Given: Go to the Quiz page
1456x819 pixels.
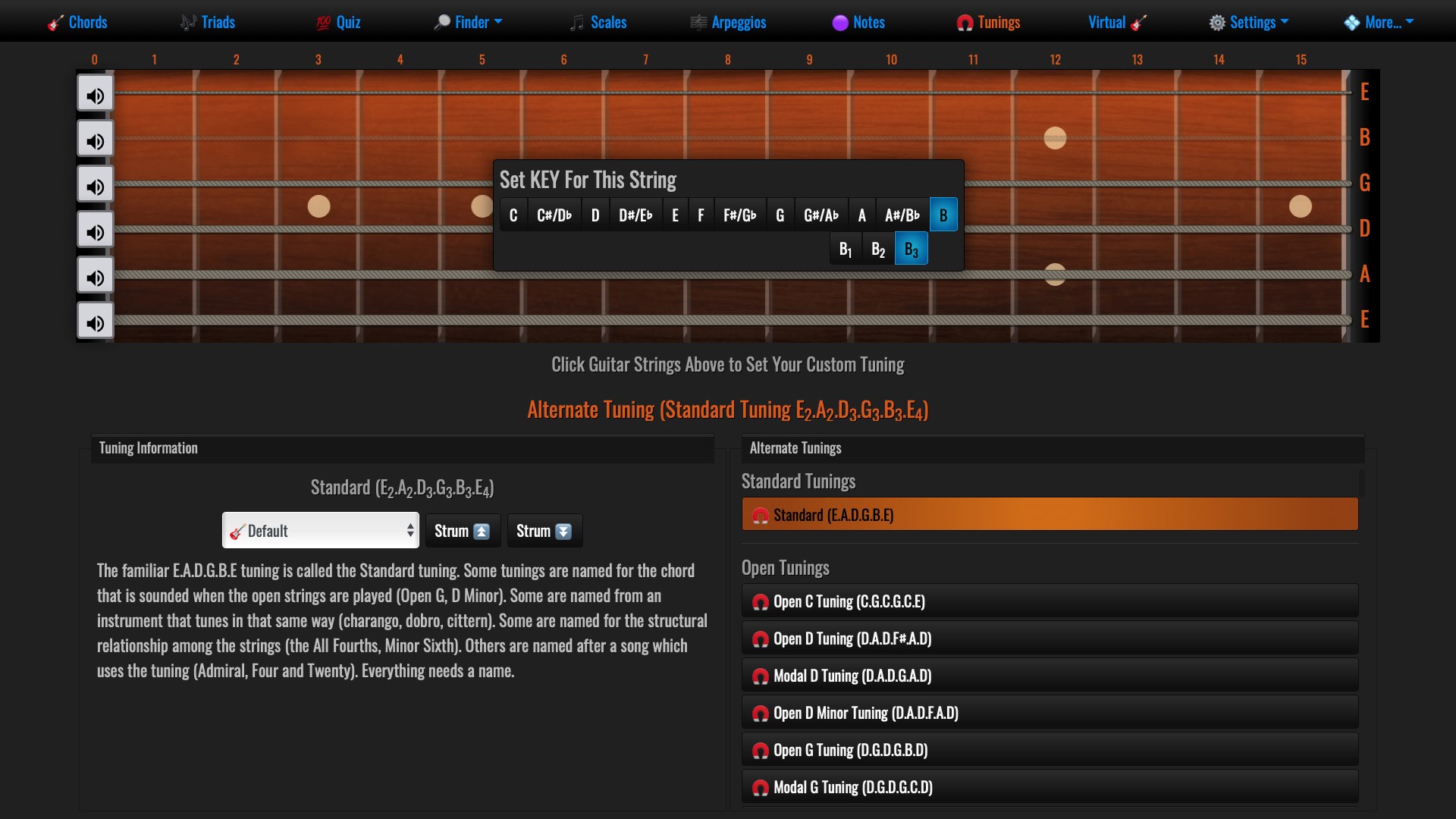Looking at the screenshot, I should pos(338,22).
